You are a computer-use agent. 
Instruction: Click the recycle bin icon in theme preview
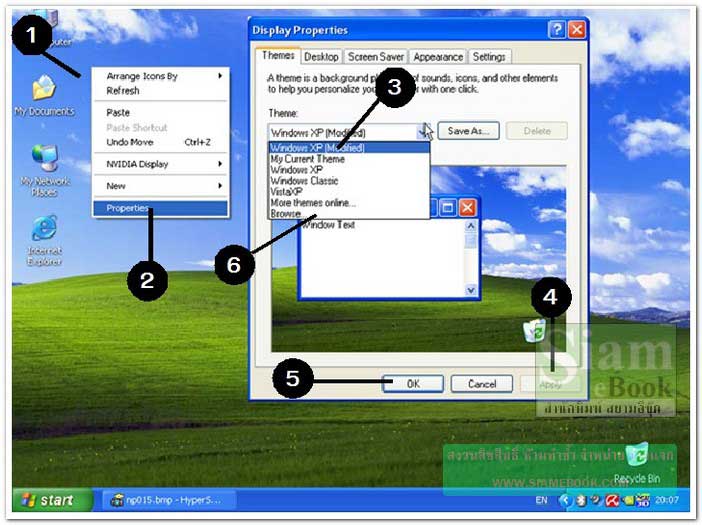click(x=535, y=330)
